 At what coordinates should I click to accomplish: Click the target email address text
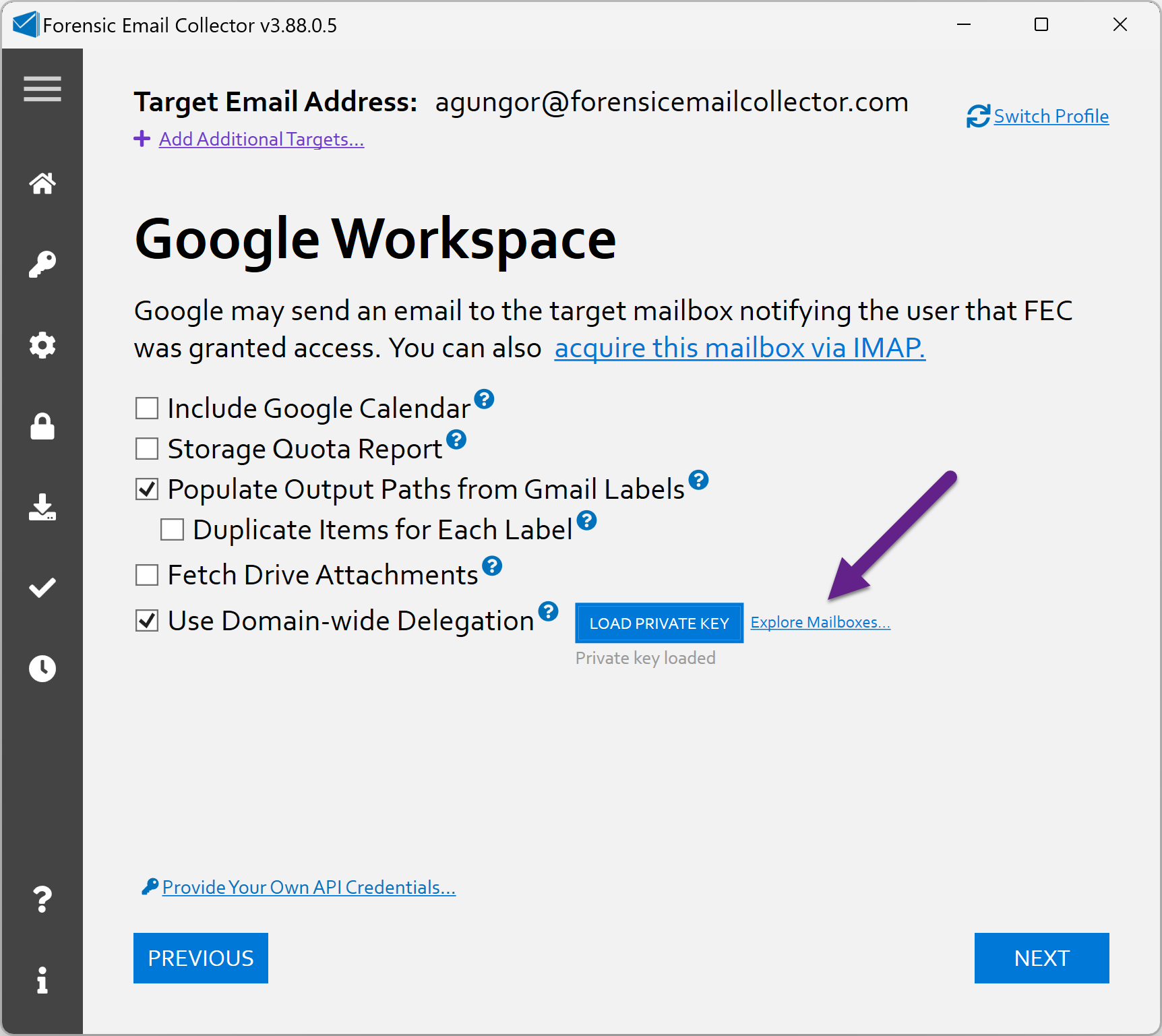(671, 102)
